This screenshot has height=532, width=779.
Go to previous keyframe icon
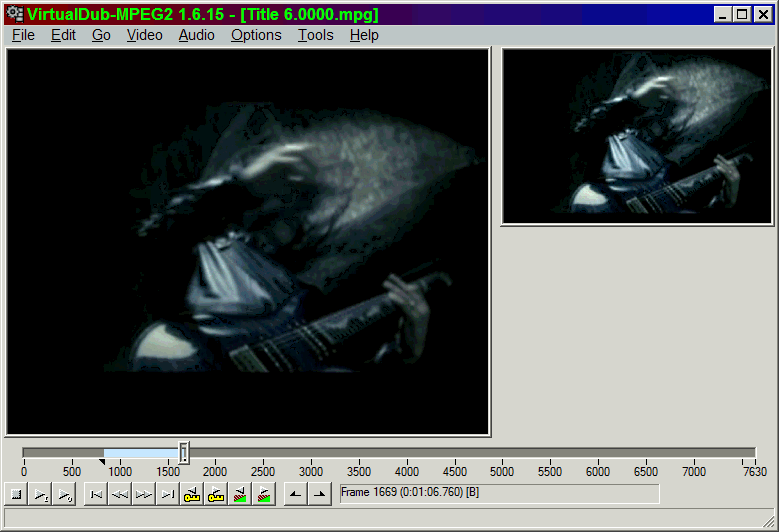pos(191,494)
